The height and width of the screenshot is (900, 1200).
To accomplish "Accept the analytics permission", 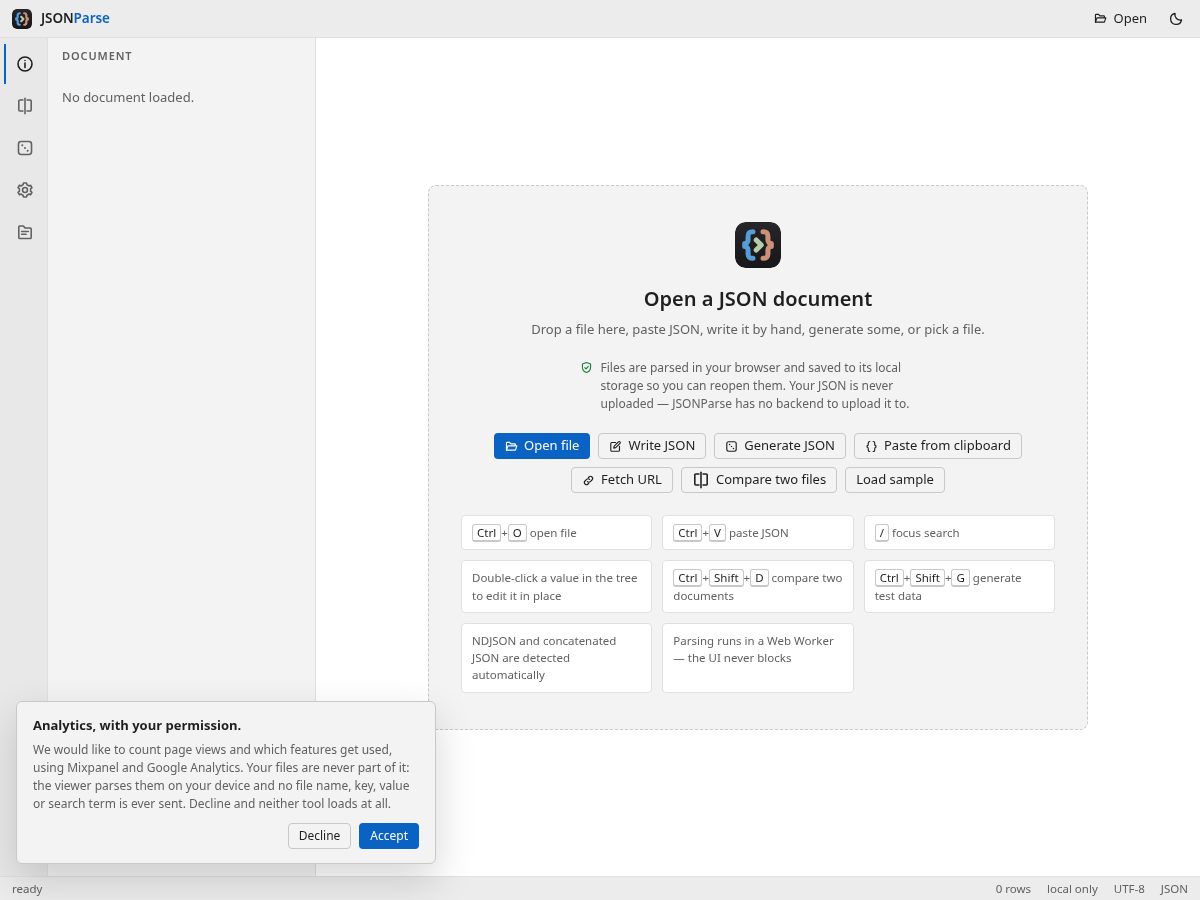I will pos(389,836).
